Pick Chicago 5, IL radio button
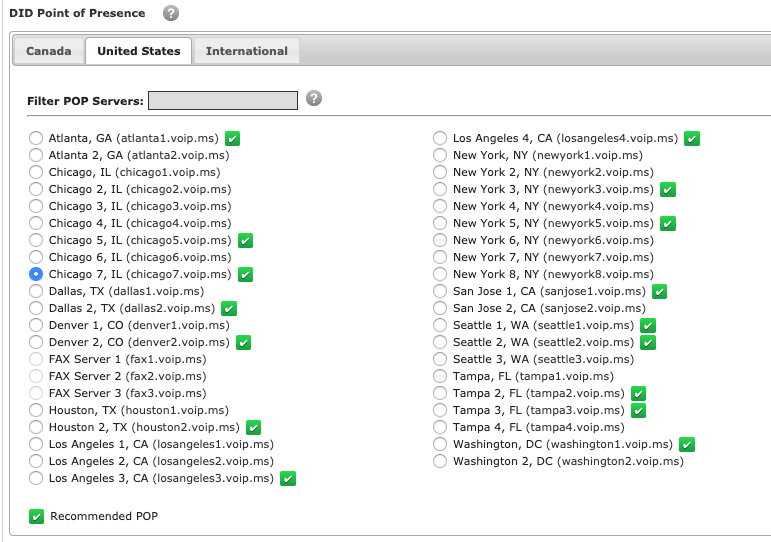 (36, 240)
